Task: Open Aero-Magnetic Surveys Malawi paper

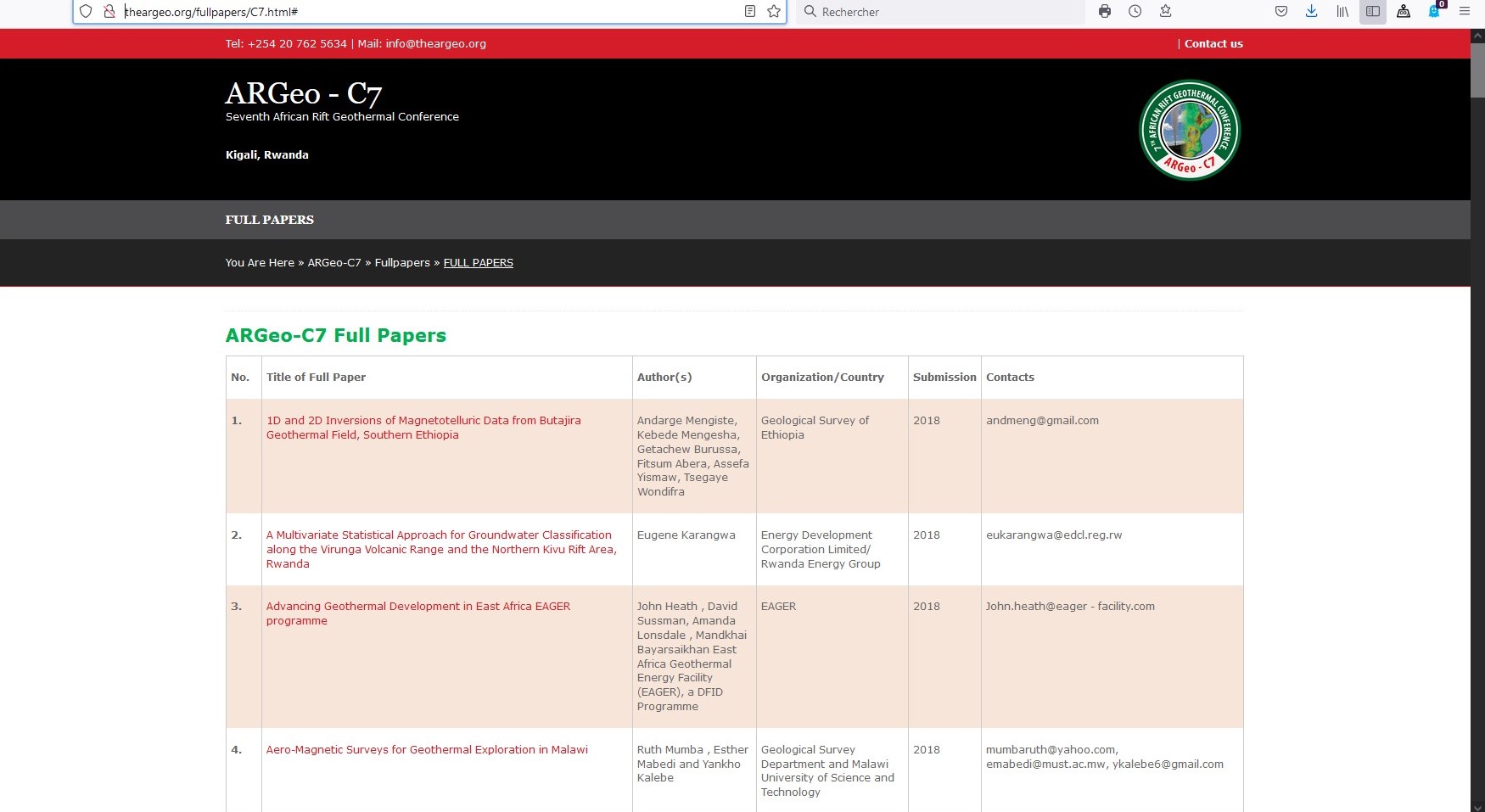Action: (427, 750)
